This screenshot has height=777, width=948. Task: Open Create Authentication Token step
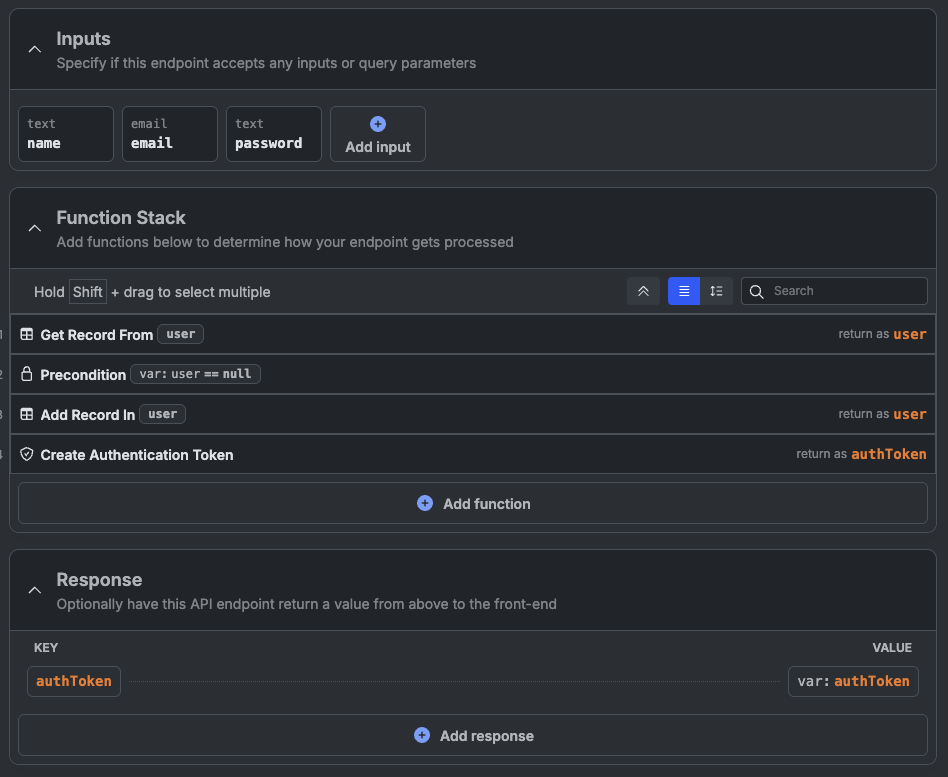click(473, 454)
